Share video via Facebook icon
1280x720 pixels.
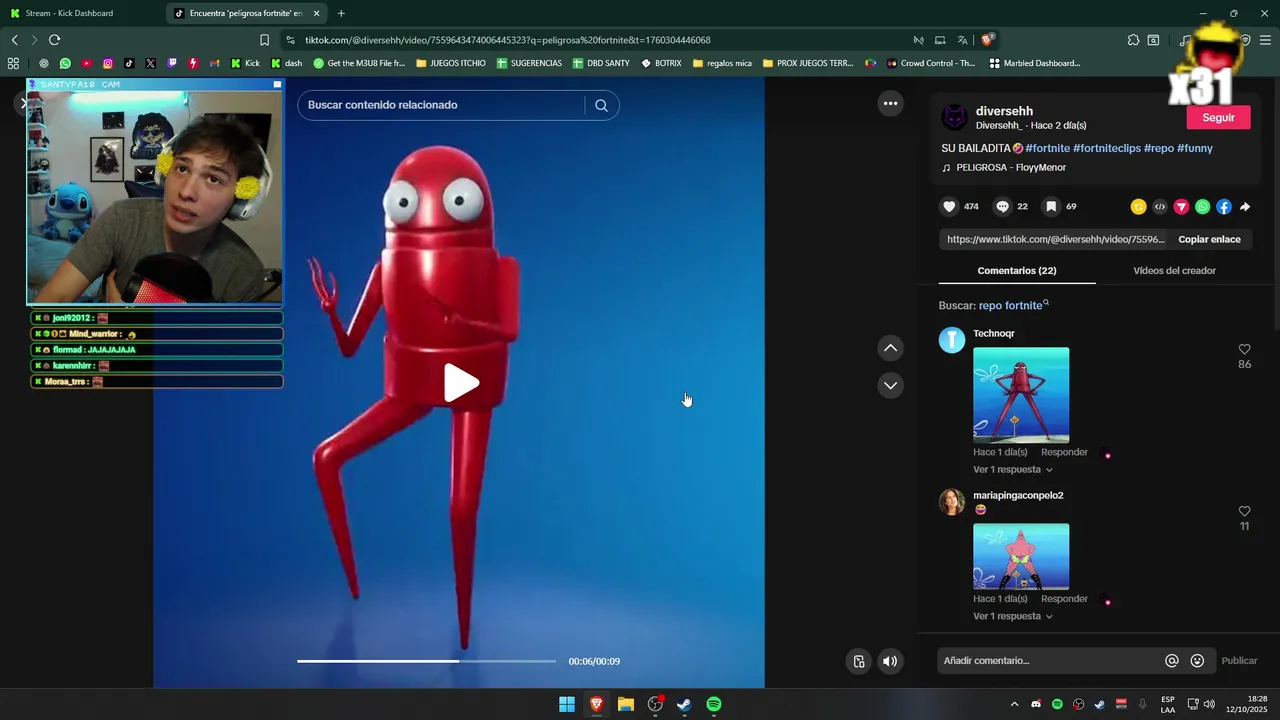click(x=1224, y=207)
